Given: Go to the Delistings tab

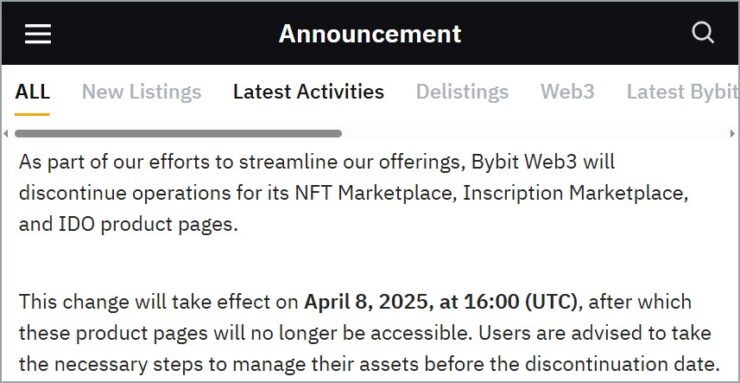Looking at the screenshot, I should tap(462, 92).
